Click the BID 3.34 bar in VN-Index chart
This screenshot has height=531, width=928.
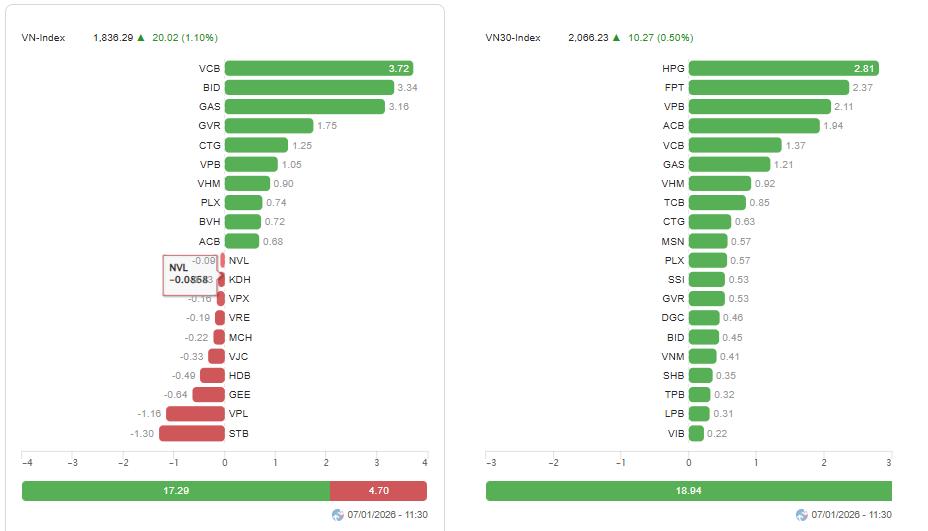click(x=309, y=87)
